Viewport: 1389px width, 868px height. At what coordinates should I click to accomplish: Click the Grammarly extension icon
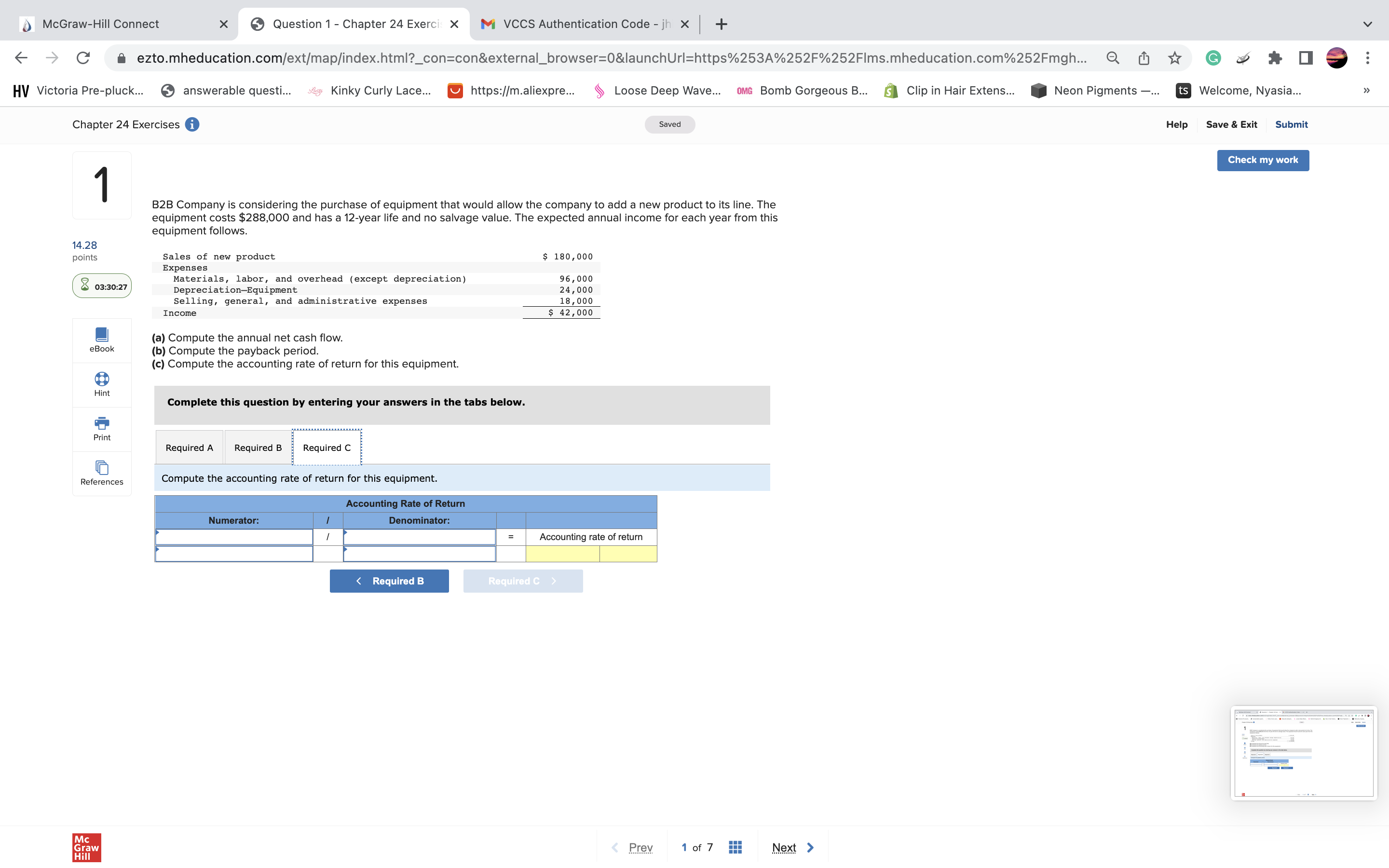(x=1213, y=58)
